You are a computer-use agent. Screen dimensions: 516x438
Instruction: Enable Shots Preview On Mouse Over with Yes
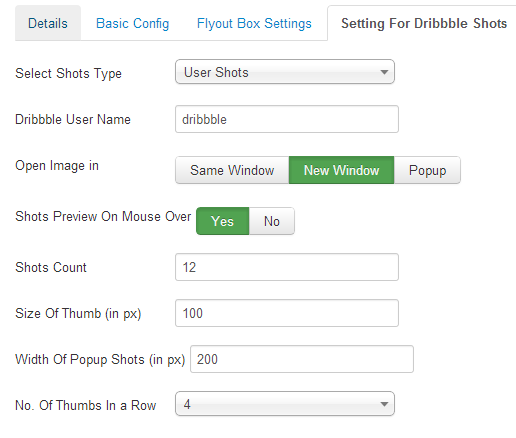tap(222, 221)
